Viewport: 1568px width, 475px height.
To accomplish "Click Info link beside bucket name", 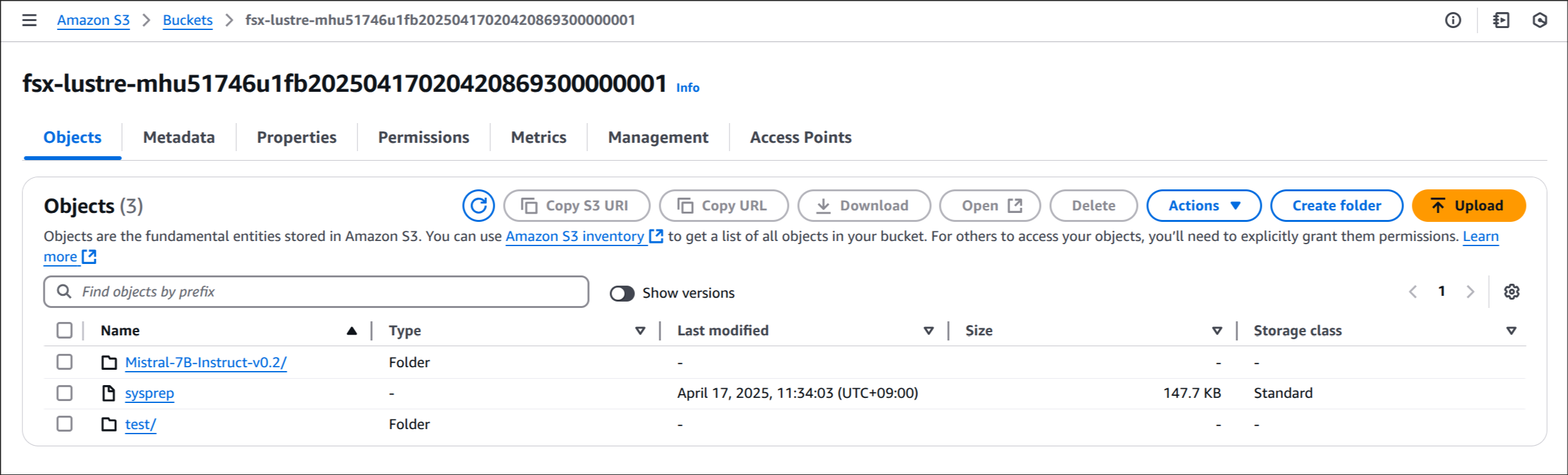I will 688,88.
